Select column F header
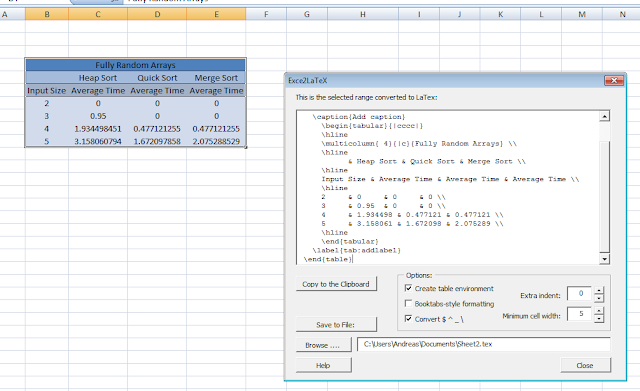 266,14
